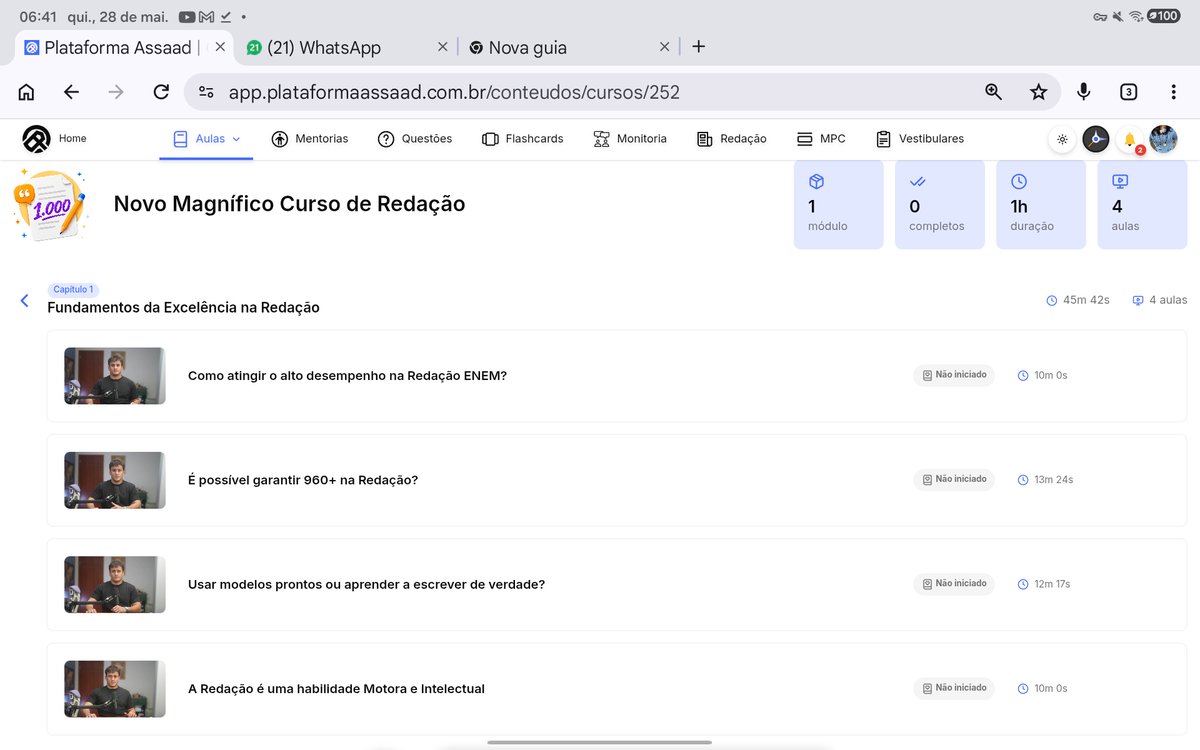Open the Flashcards section
Screen dimensions: 1200x750
(522, 139)
